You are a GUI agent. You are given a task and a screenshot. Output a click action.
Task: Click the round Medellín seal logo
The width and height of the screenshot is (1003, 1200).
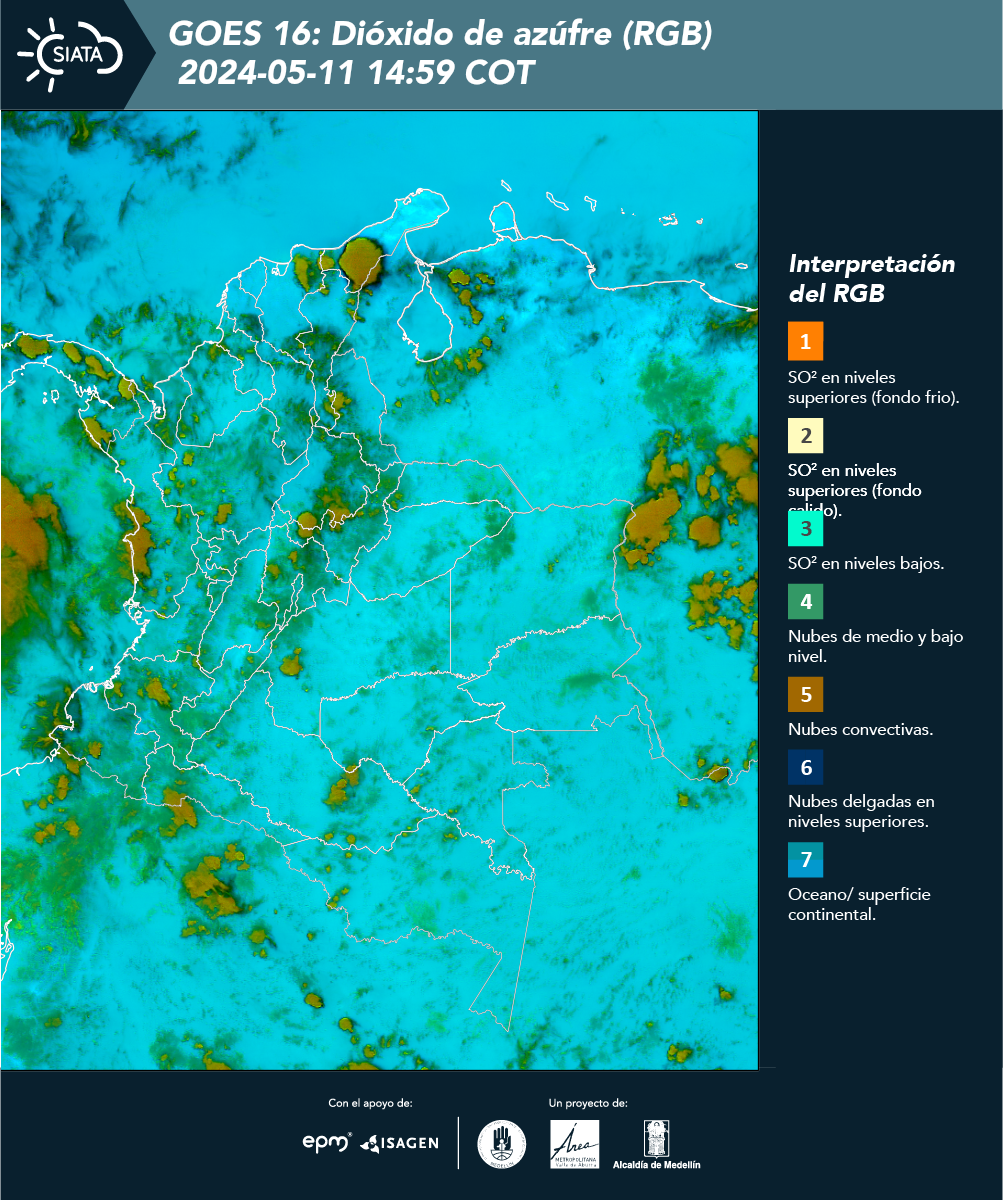pos(501,1144)
